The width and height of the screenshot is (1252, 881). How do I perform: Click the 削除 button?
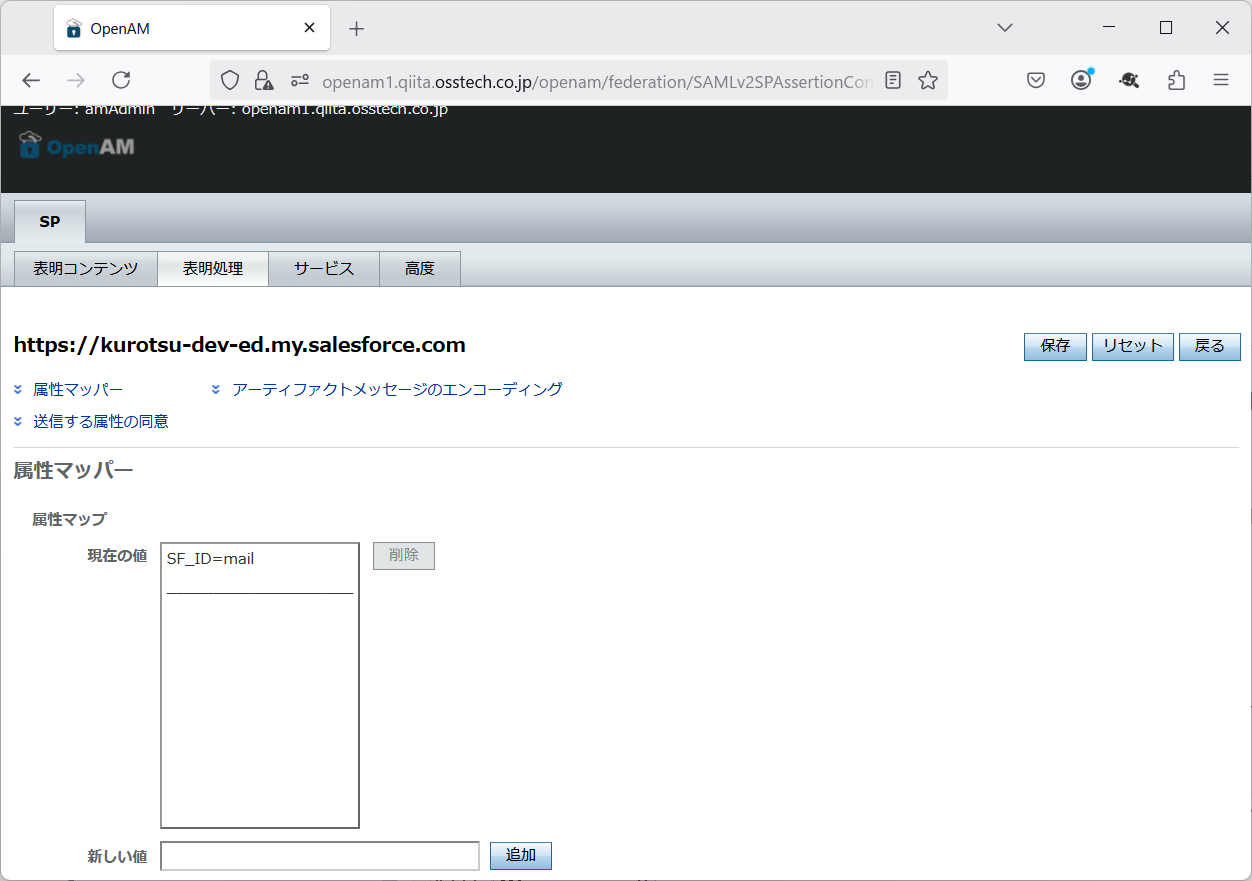[x=404, y=556]
